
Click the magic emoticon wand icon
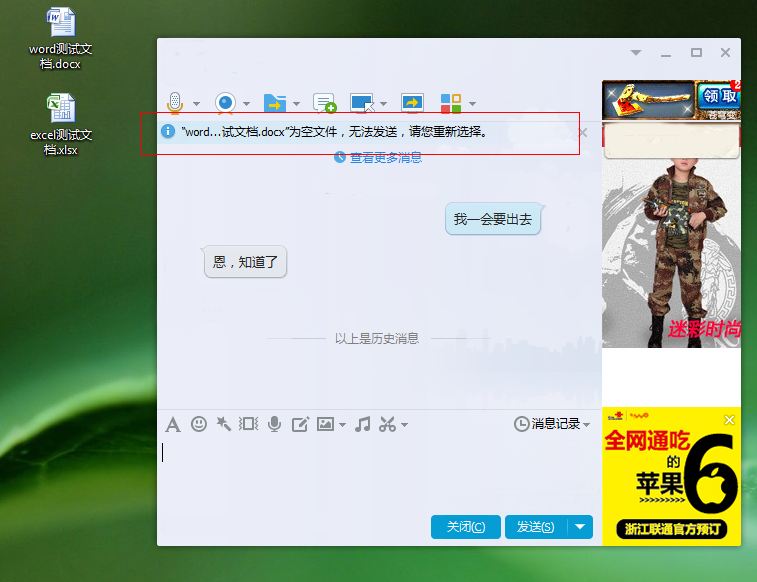point(224,424)
